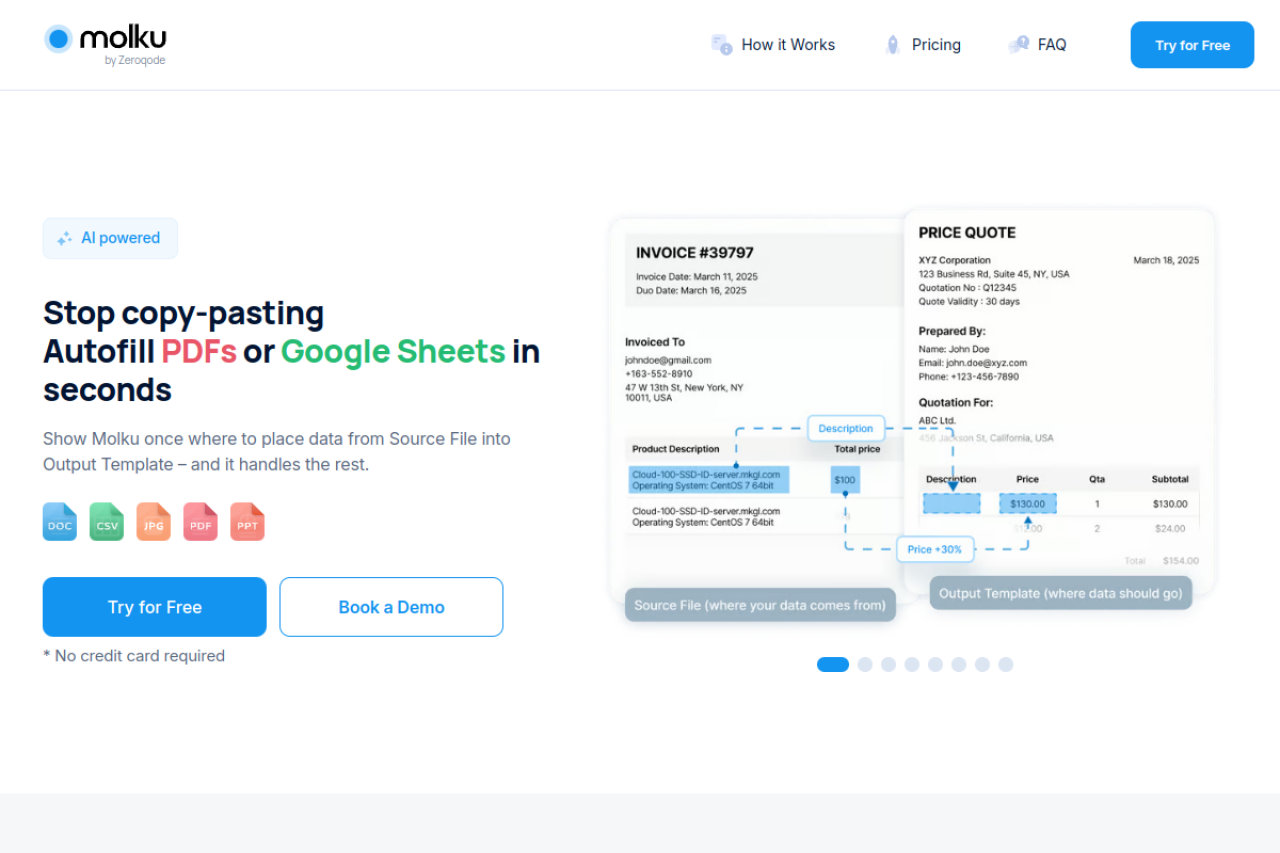Click the PRICE QUOTE title
This screenshot has height=853, width=1280.
tap(967, 233)
